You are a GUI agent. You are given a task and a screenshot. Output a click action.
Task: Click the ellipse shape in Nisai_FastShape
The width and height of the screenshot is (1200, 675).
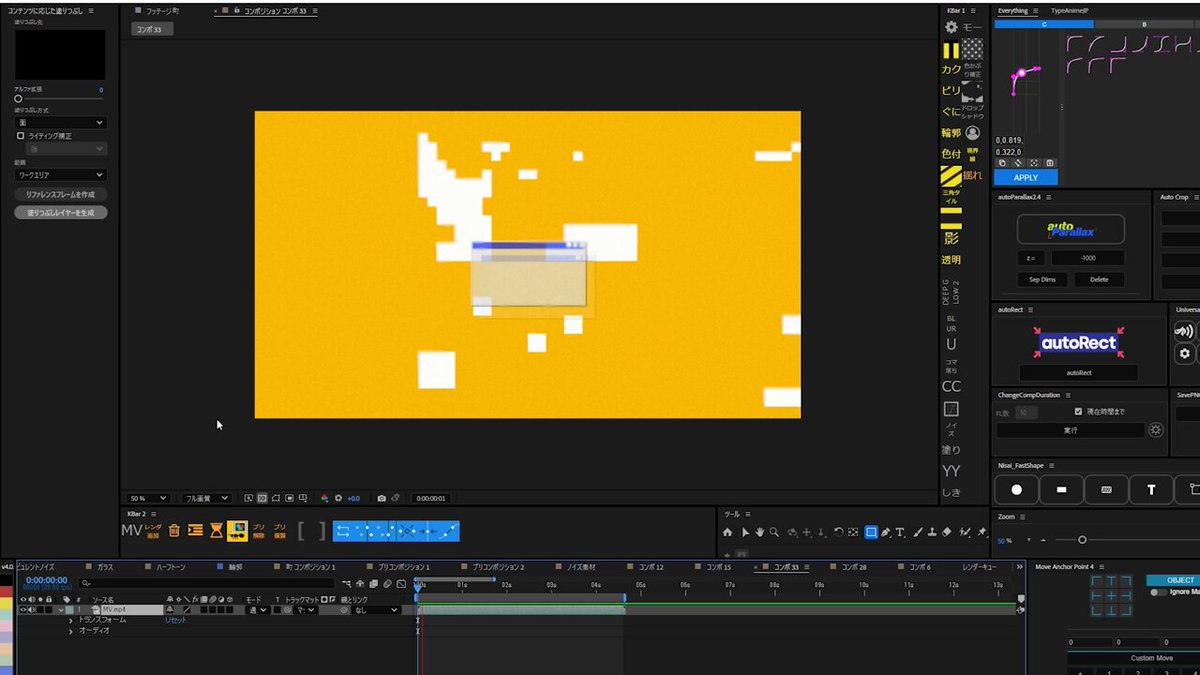(x=1016, y=490)
